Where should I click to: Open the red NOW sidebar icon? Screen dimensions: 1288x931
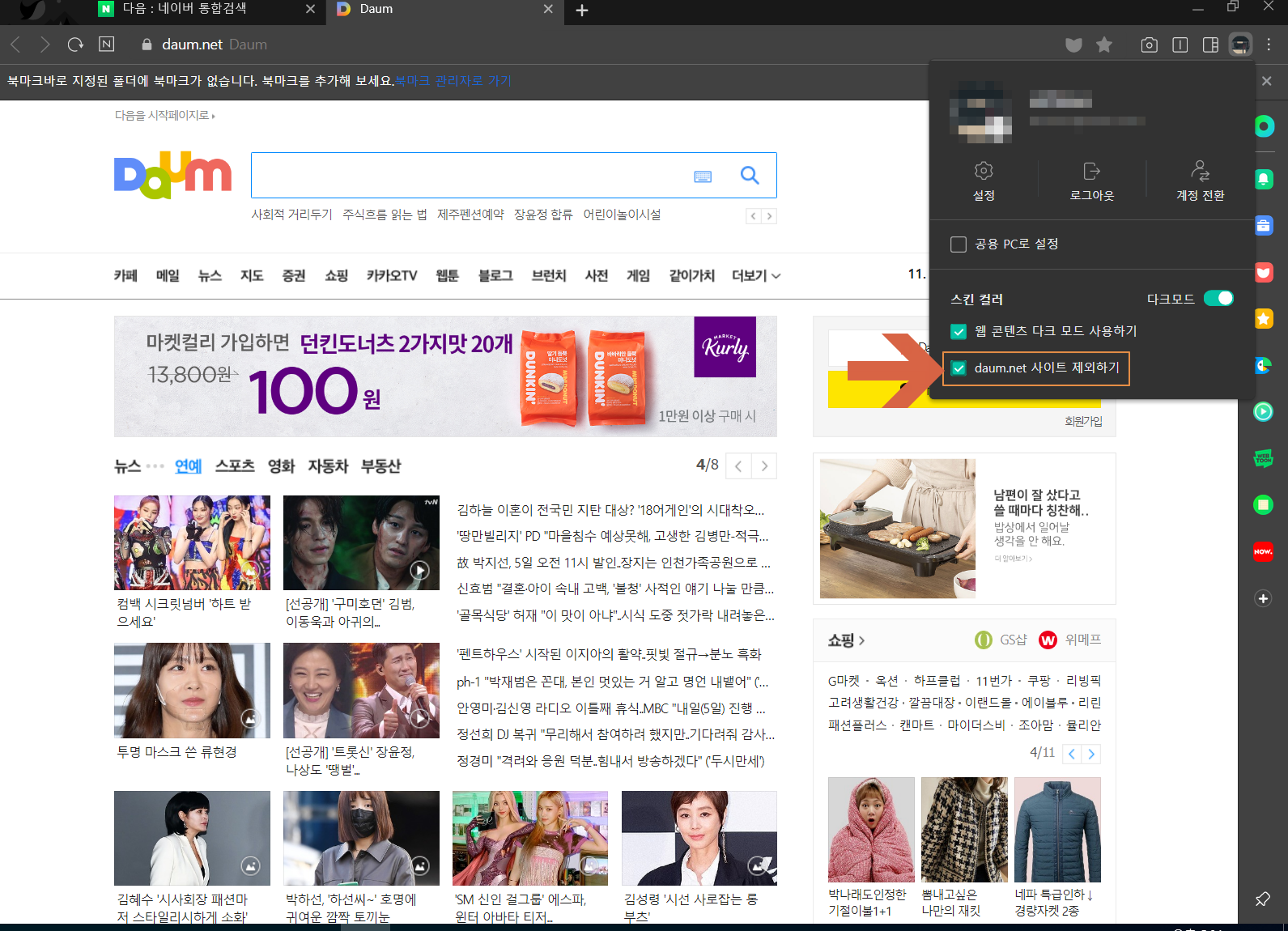[x=1263, y=552]
